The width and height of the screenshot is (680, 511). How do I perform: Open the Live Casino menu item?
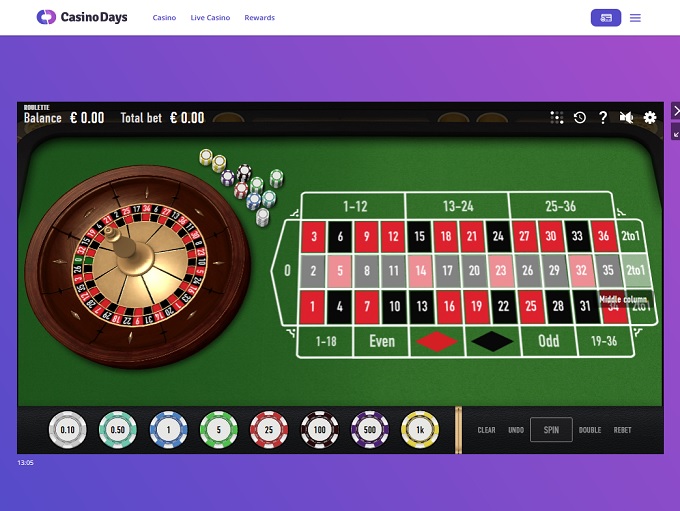(x=210, y=18)
